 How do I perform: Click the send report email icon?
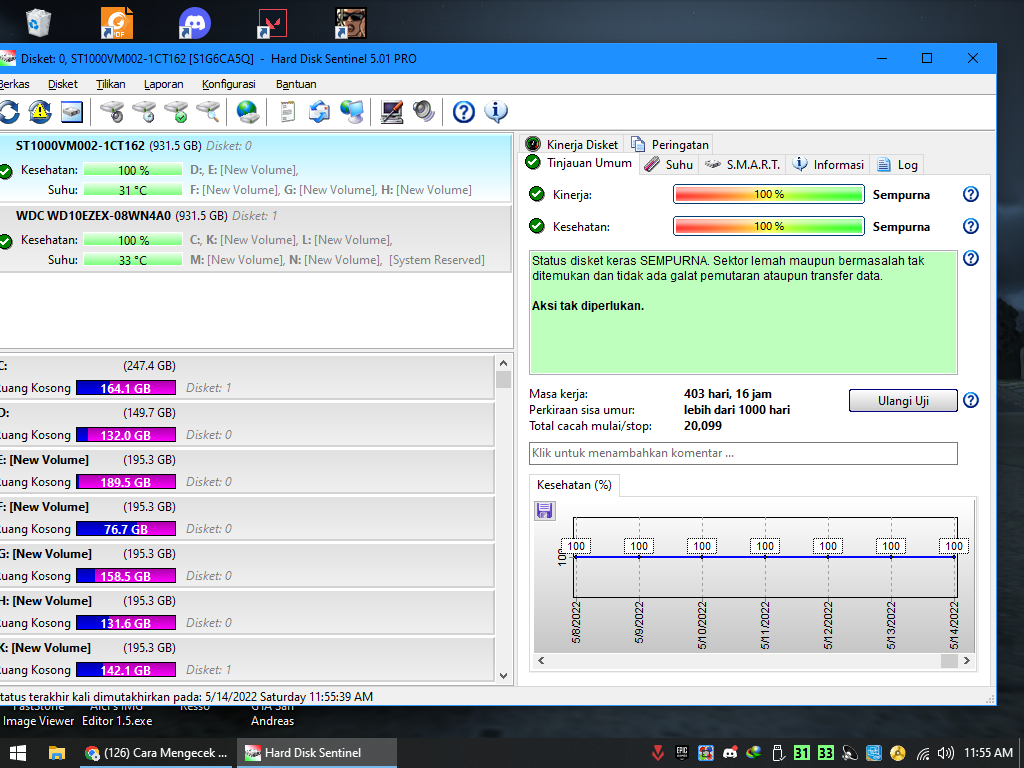319,112
